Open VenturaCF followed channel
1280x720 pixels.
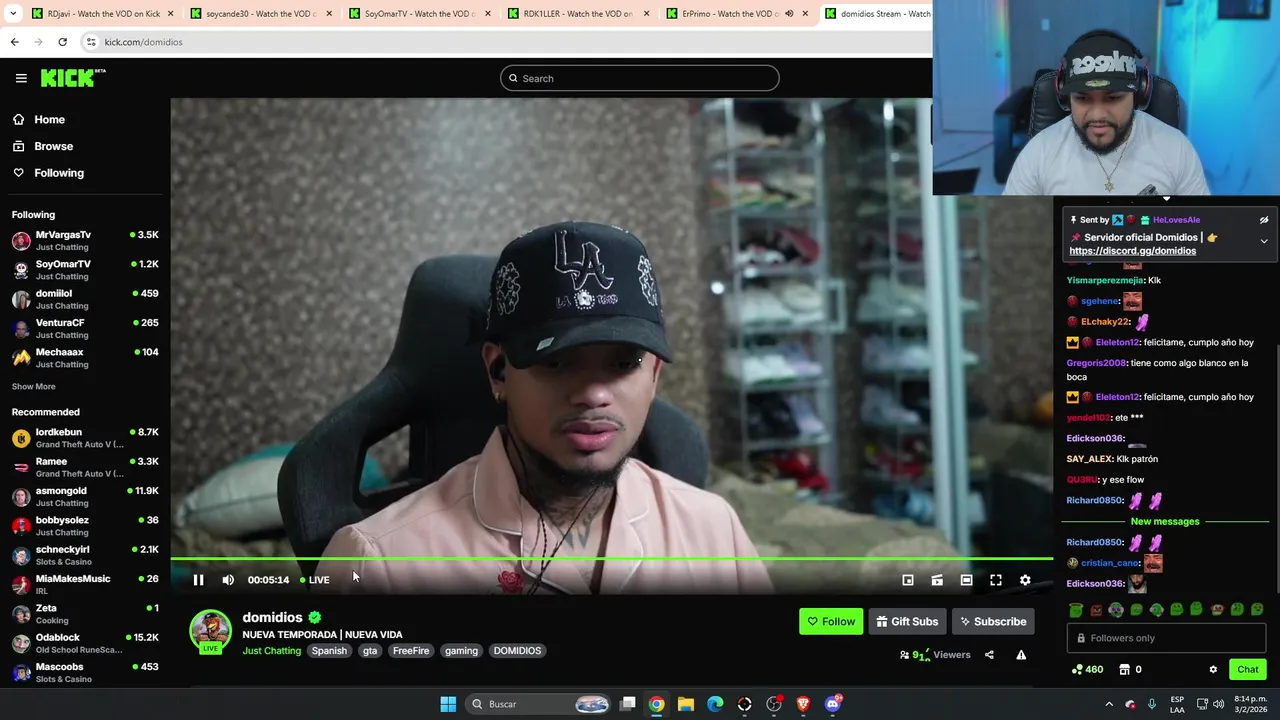pos(85,329)
